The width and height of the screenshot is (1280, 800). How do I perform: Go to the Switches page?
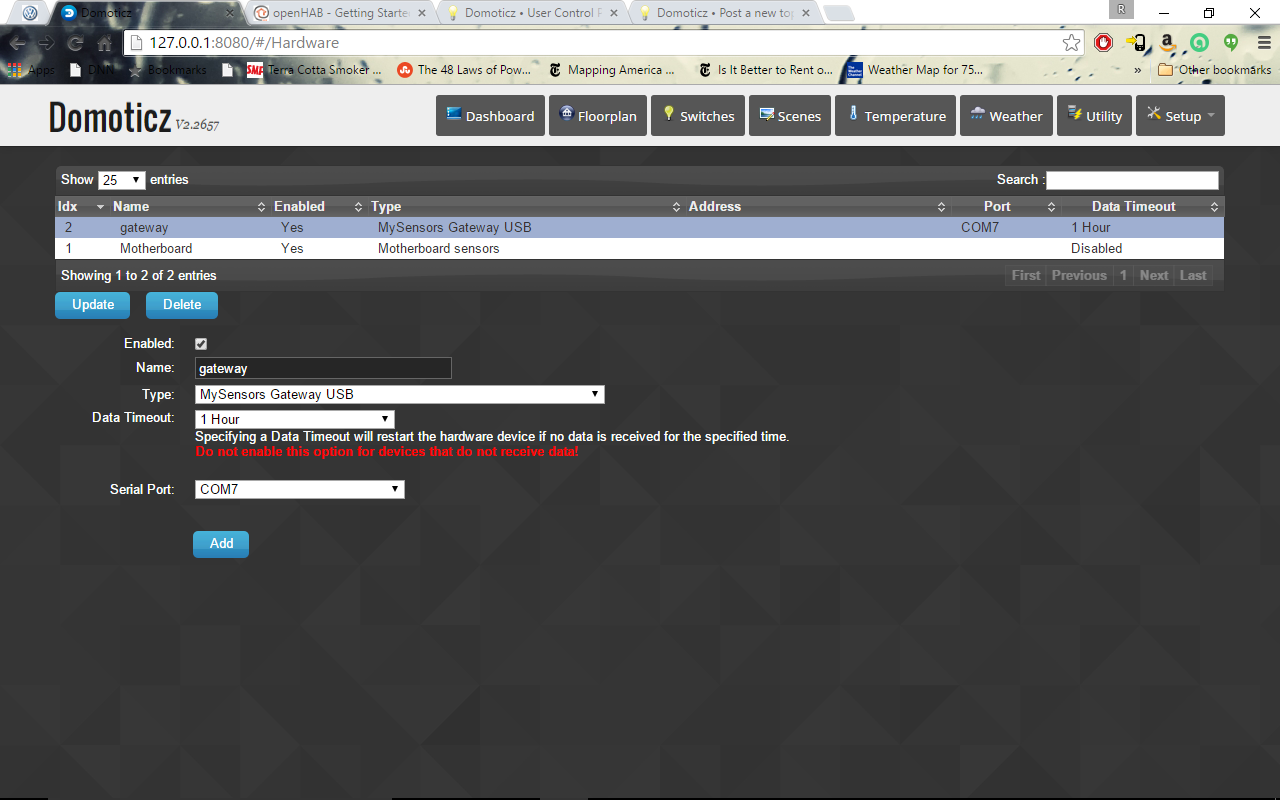[x=698, y=116]
